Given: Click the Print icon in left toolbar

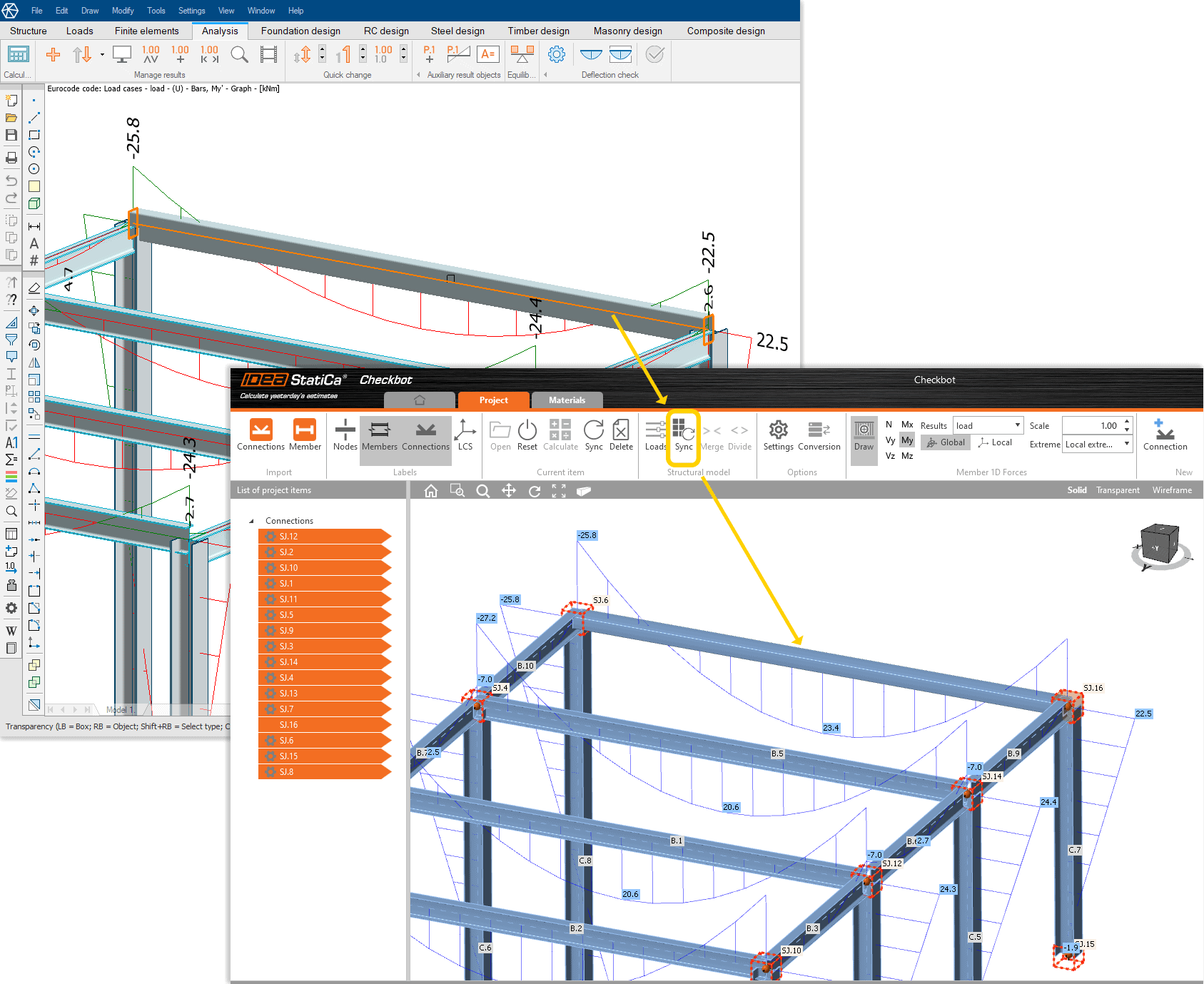Looking at the screenshot, I should (x=11, y=158).
